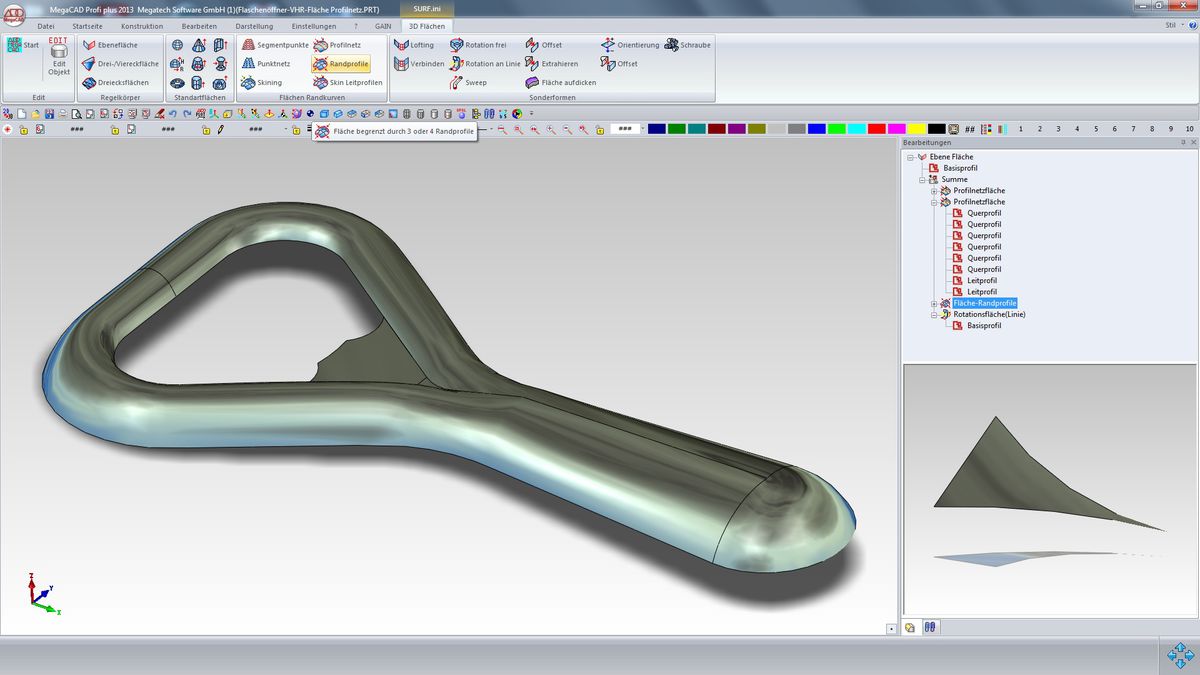Collapse the Rotationsfläche(Linie) tree node
1200x675 pixels.
pos(934,314)
